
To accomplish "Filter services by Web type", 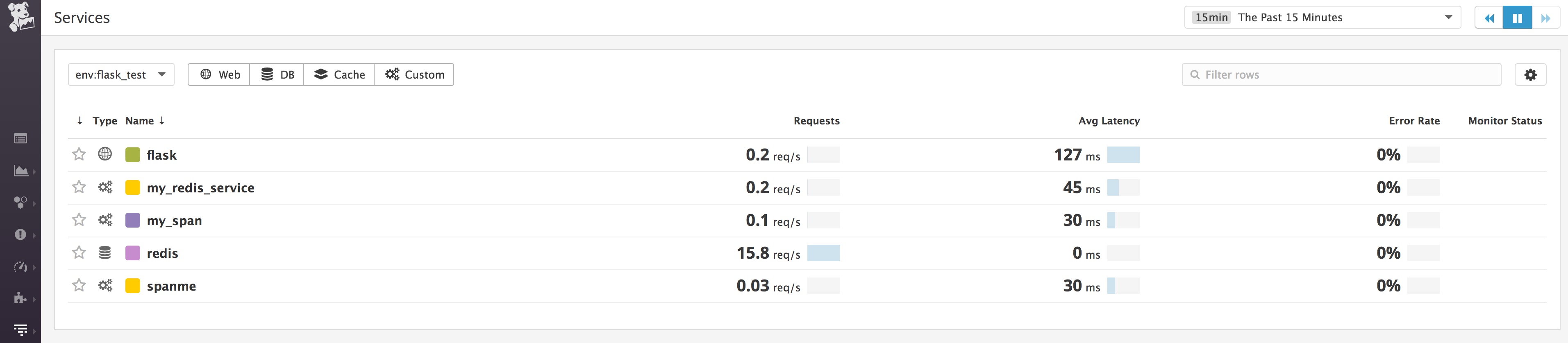I will pyautogui.click(x=219, y=74).
